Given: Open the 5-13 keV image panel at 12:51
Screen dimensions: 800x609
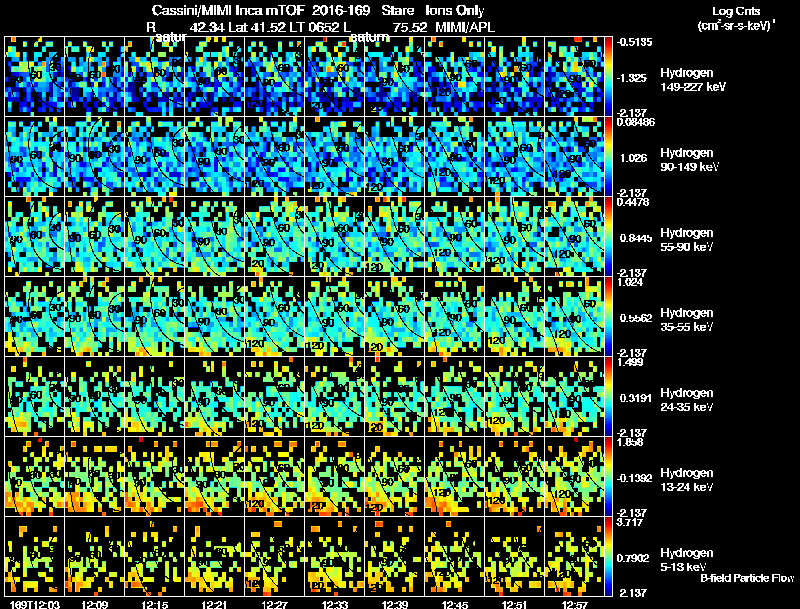Looking at the screenshot, I should (514, 556).
